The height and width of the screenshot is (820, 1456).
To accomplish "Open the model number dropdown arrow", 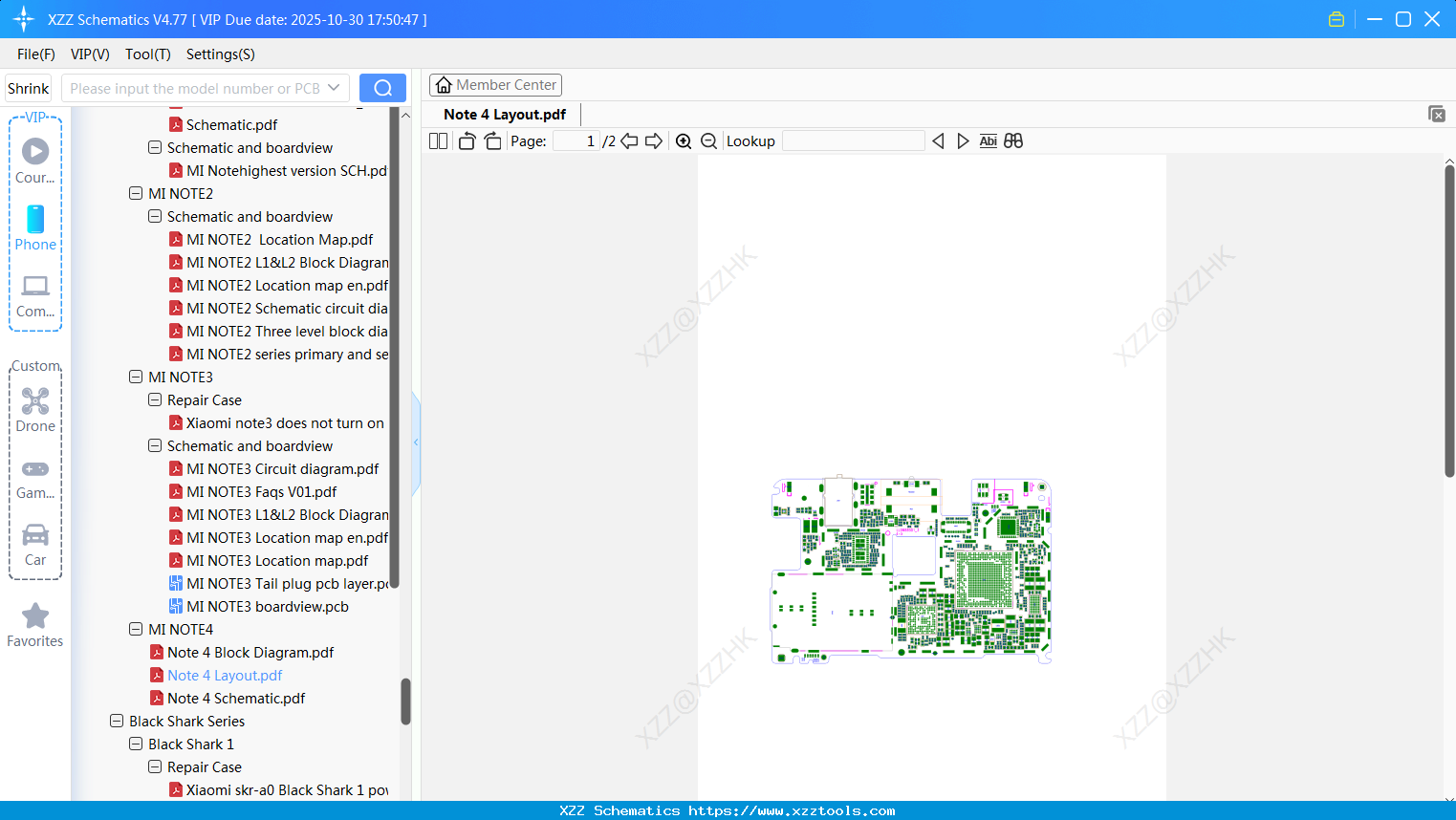I will pos(334,88).
